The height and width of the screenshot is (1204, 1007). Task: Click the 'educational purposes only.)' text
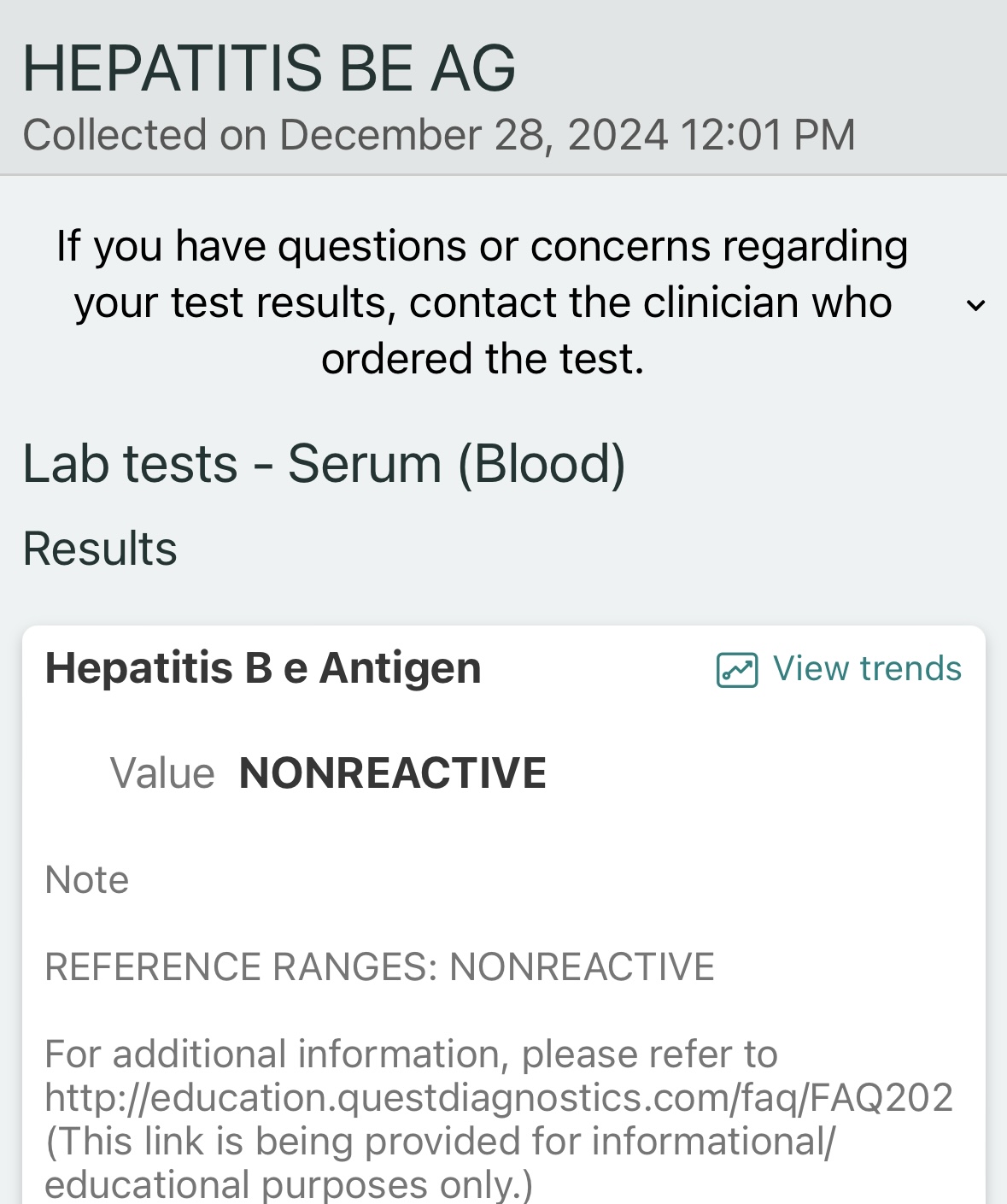289,1184
